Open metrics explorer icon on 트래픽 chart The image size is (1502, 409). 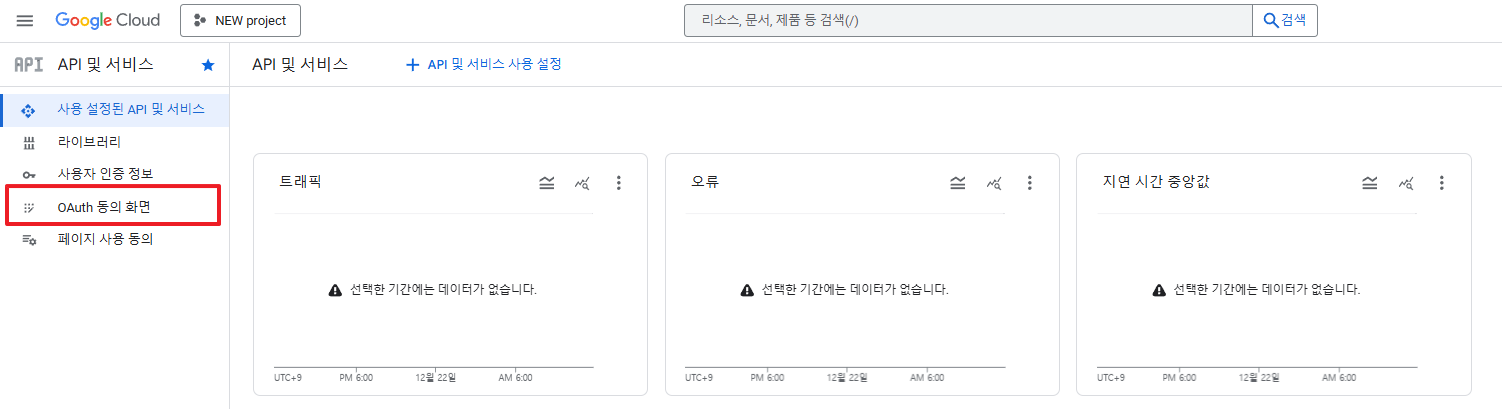pos(582,183)
